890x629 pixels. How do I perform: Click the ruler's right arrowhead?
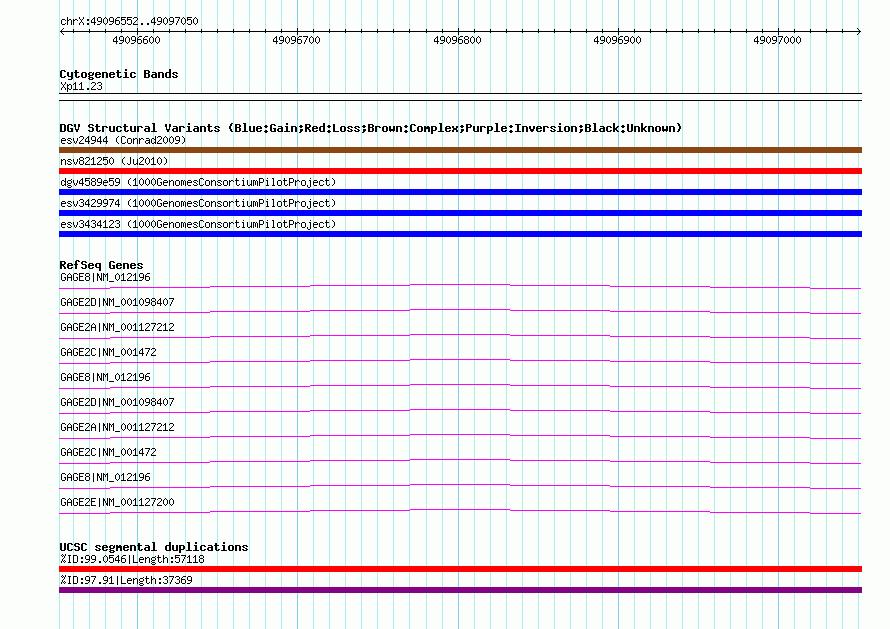click(858, 32)
